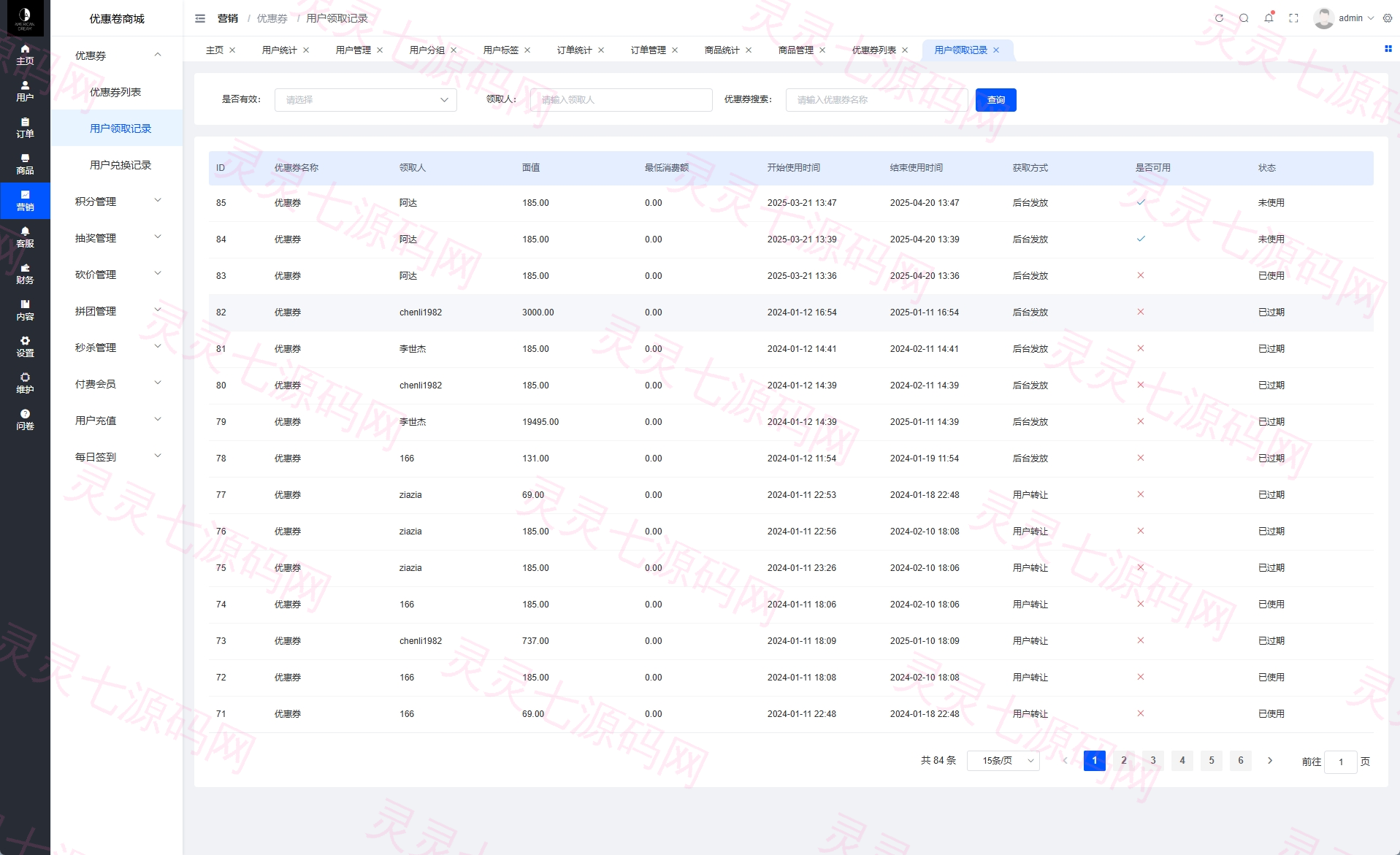Click the 3000.00 face value cell
Image resolution: width=1400 pixels, height=855 pixels.
pyautogui.click(x=538, y=313)
